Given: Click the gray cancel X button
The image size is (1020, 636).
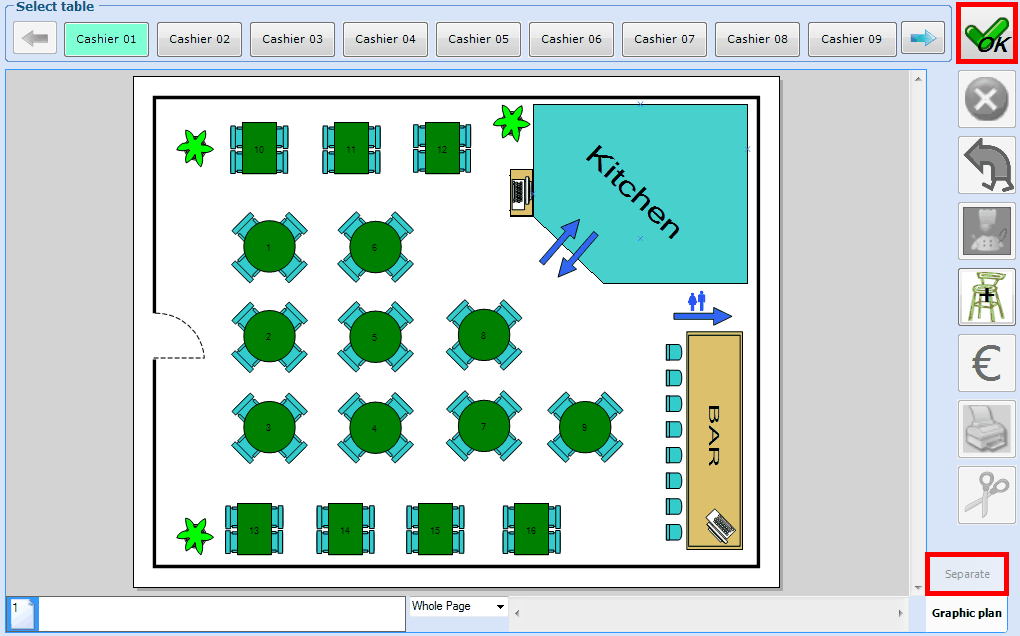Looking at the screenshot, I should coord(986,99).
